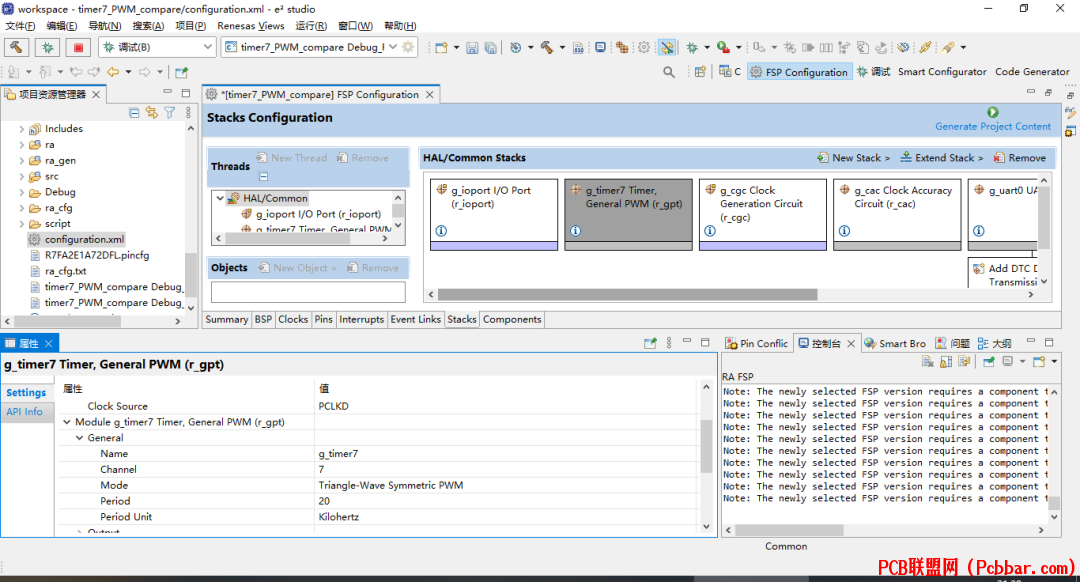Switch to the Components tab
Image resolution: width=1080 pixels, height=582 pixels.
(x=512, y=320)
